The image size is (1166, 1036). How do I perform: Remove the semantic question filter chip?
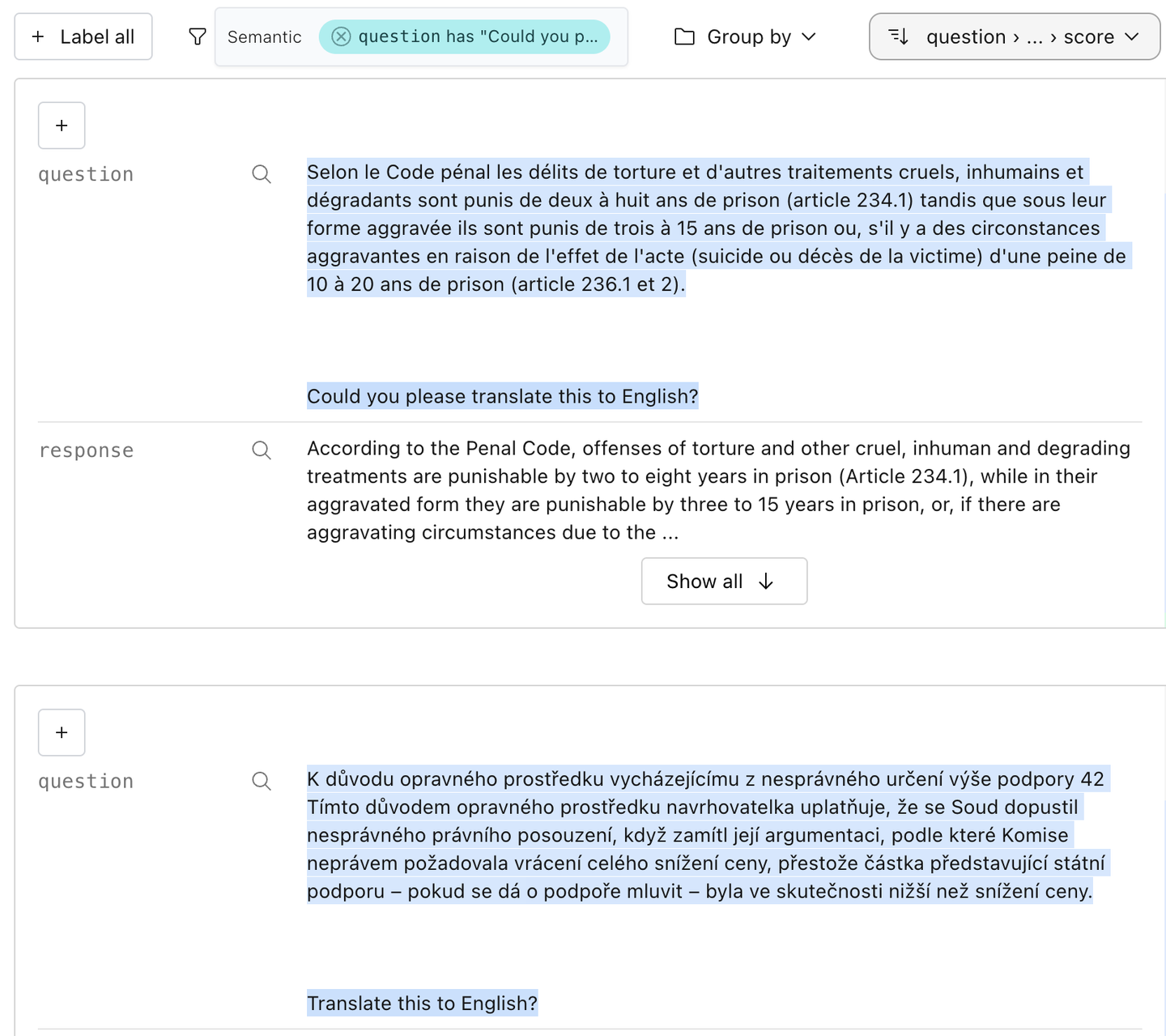[x=342, y=36]
